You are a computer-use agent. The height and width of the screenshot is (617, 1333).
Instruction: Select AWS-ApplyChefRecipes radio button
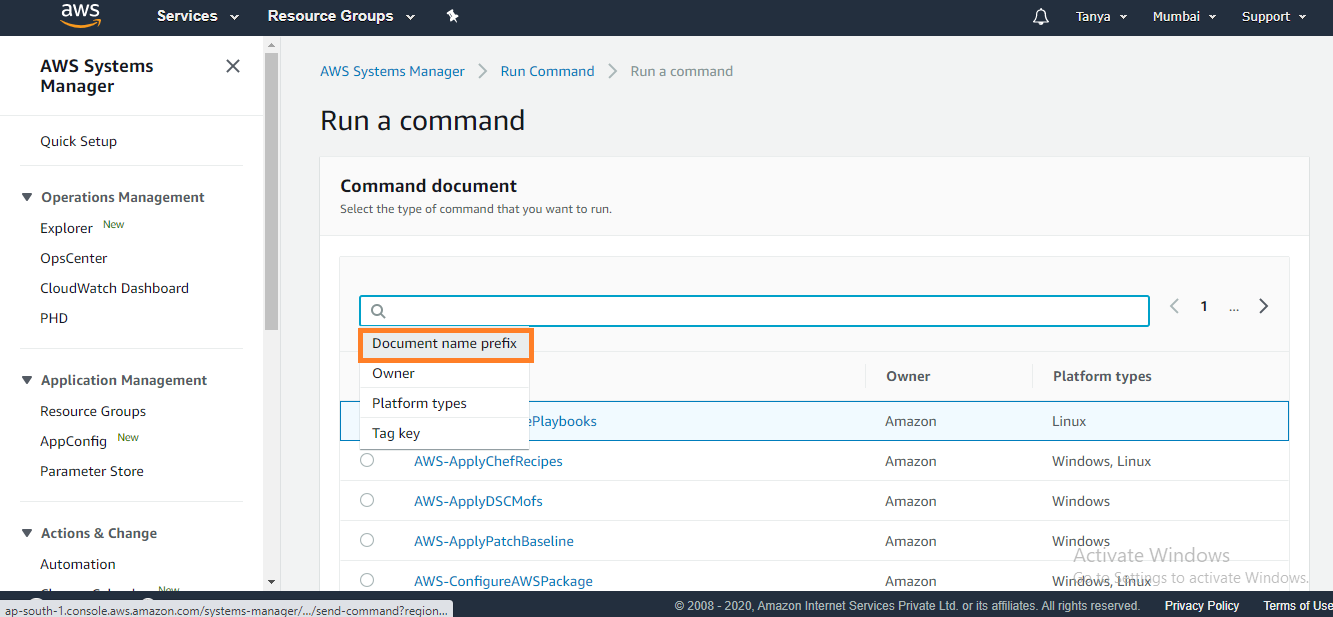pos(367,460)
